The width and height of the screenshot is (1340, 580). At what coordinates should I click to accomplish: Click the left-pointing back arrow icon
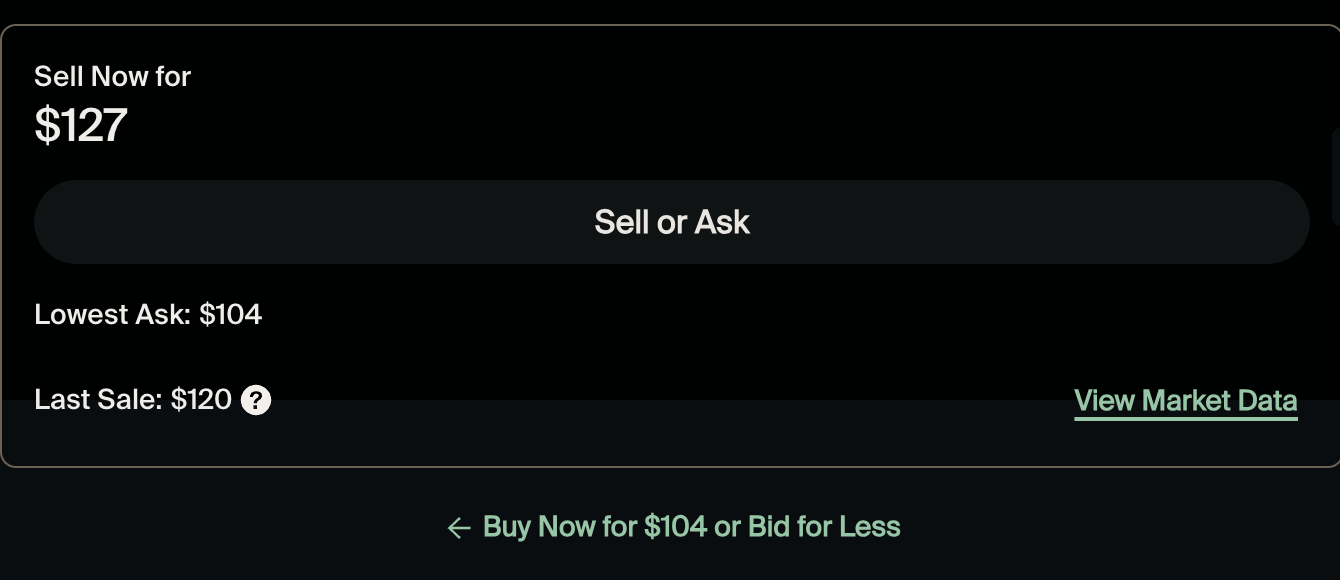[459, 527]
